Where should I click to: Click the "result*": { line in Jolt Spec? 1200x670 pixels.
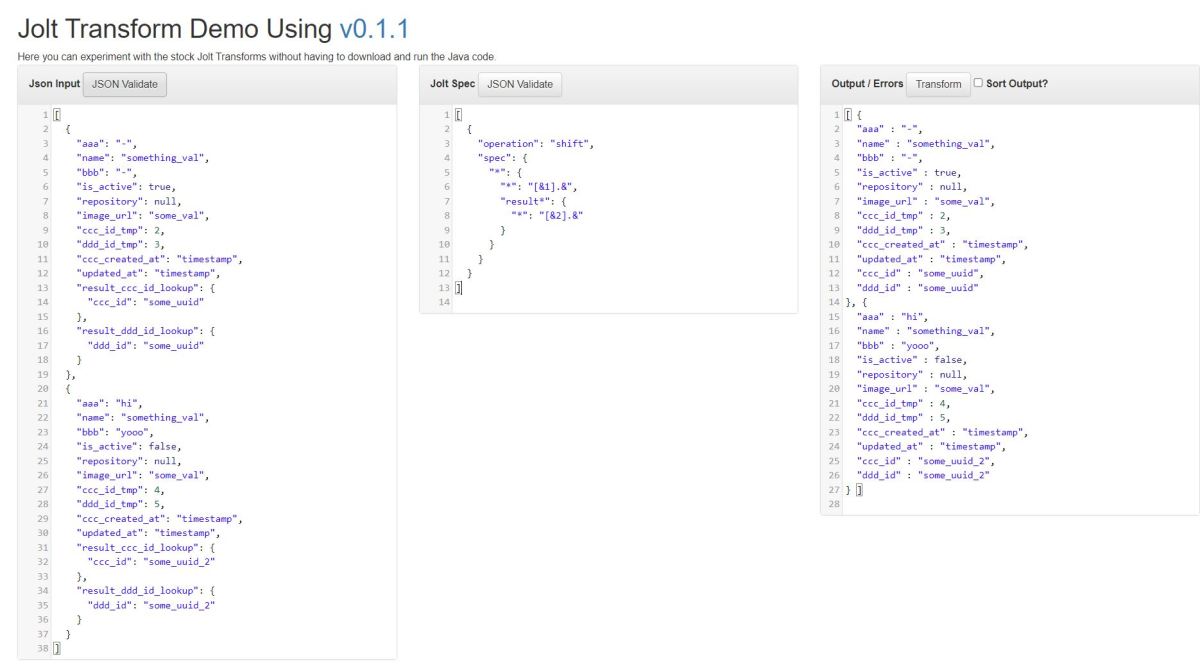click(x=534, y=200)
